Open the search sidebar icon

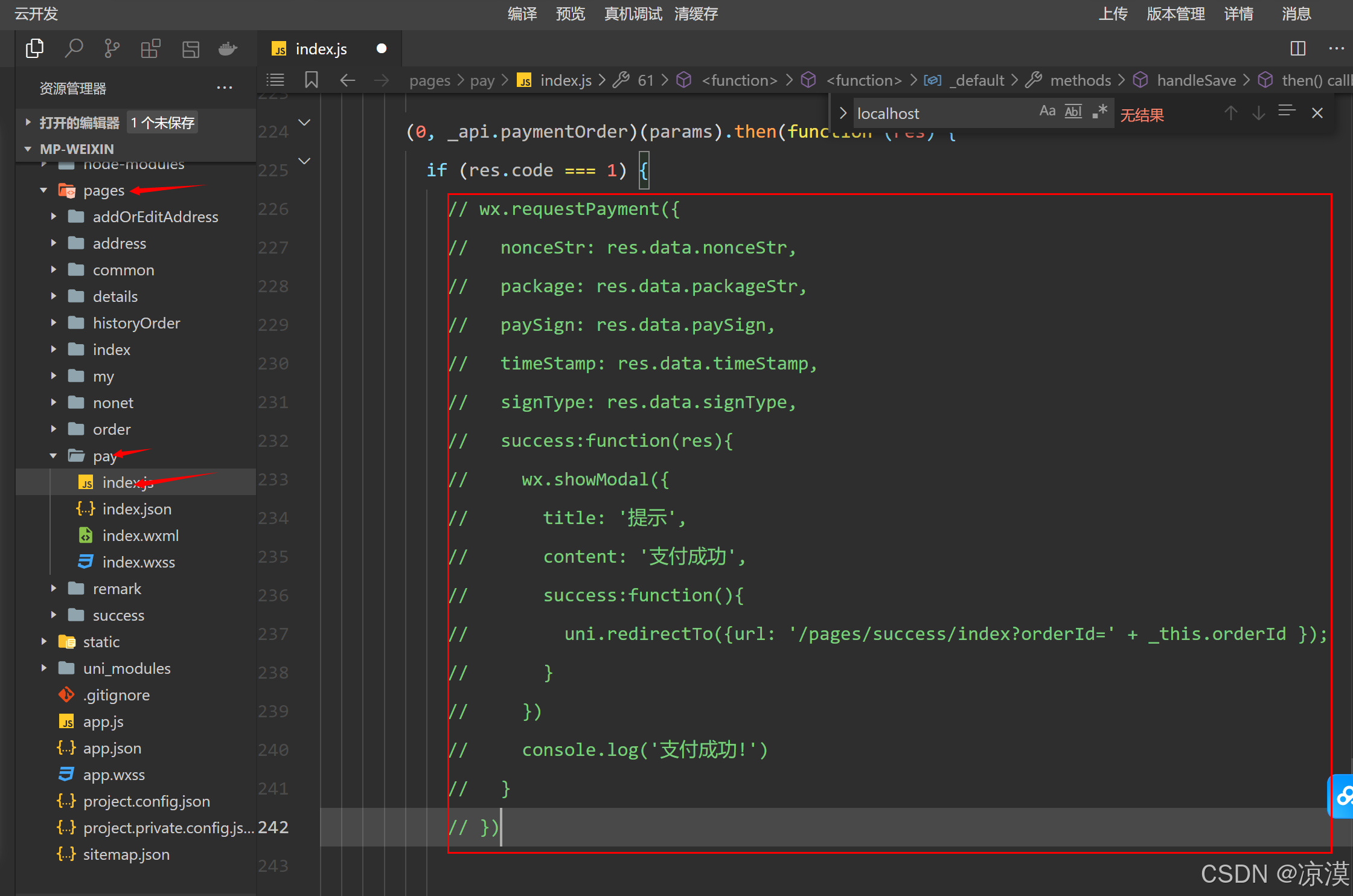click(x=74, y=48)
